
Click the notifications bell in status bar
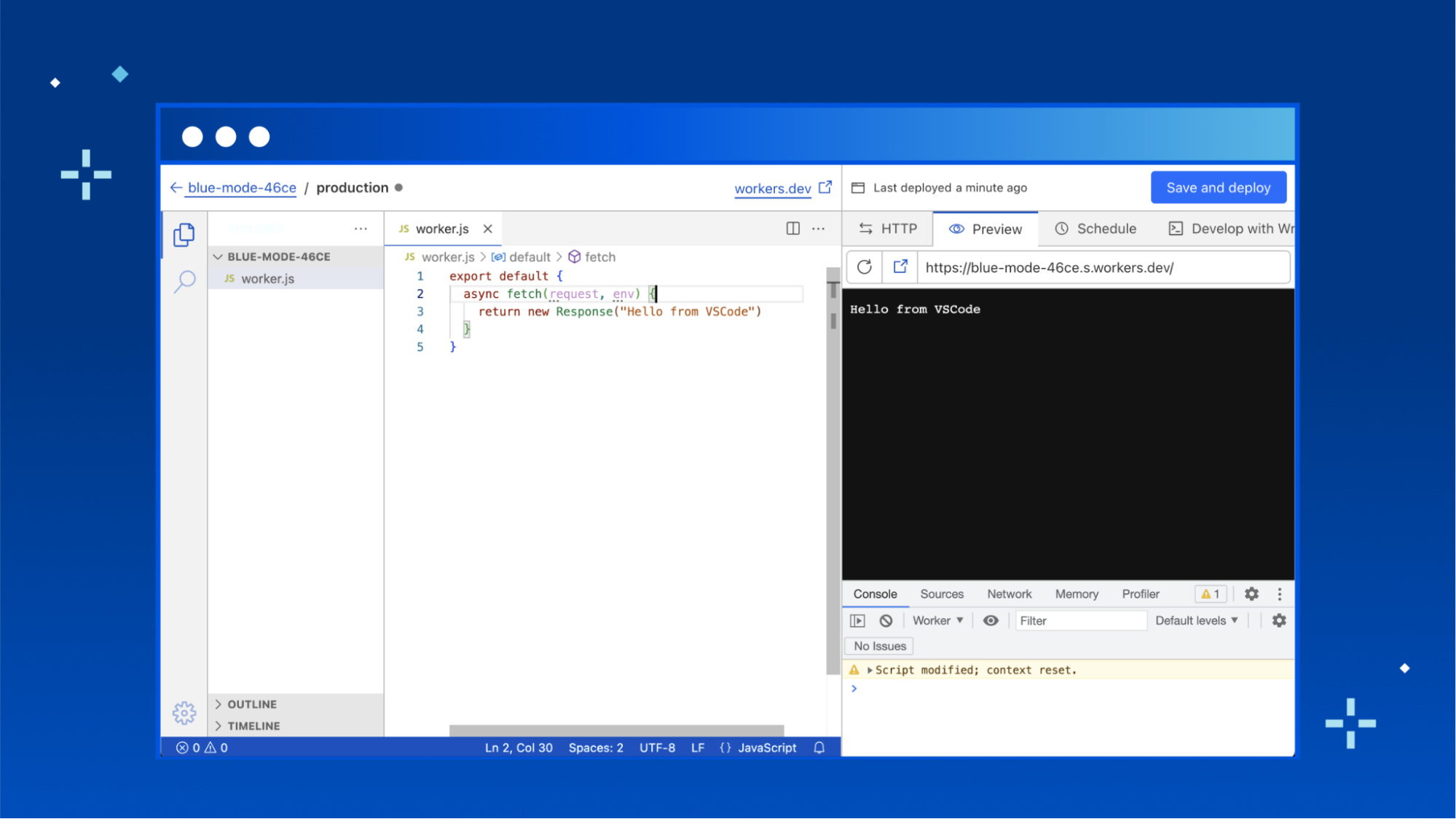[x=819, y=748]
